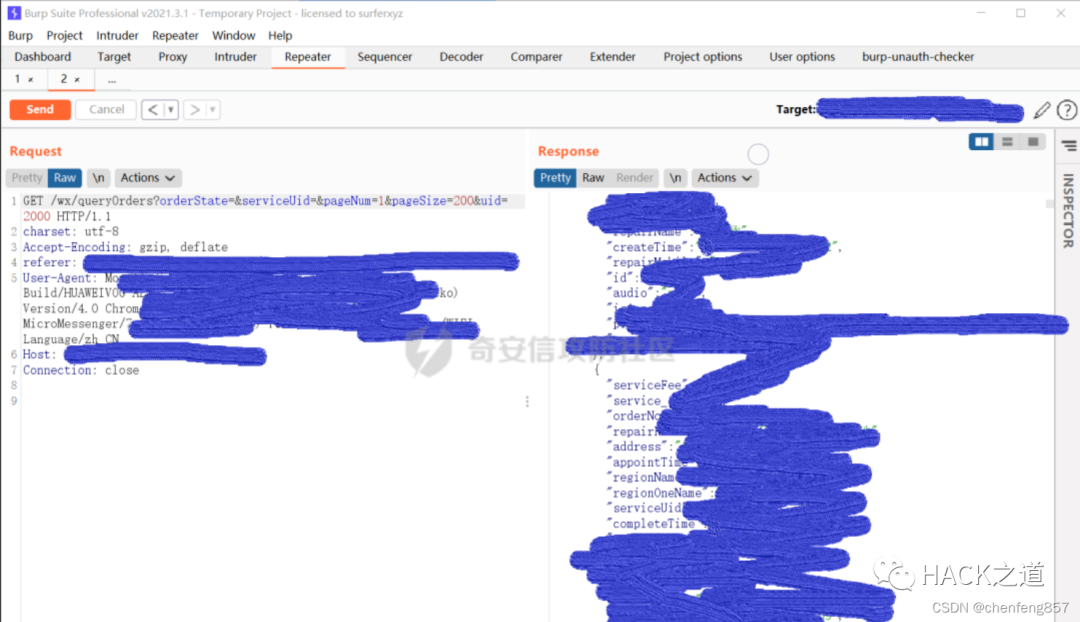This screenshot has height=622, width=1080.
Task: Select Repeater sub-tab 1
Action: (17, 79)
